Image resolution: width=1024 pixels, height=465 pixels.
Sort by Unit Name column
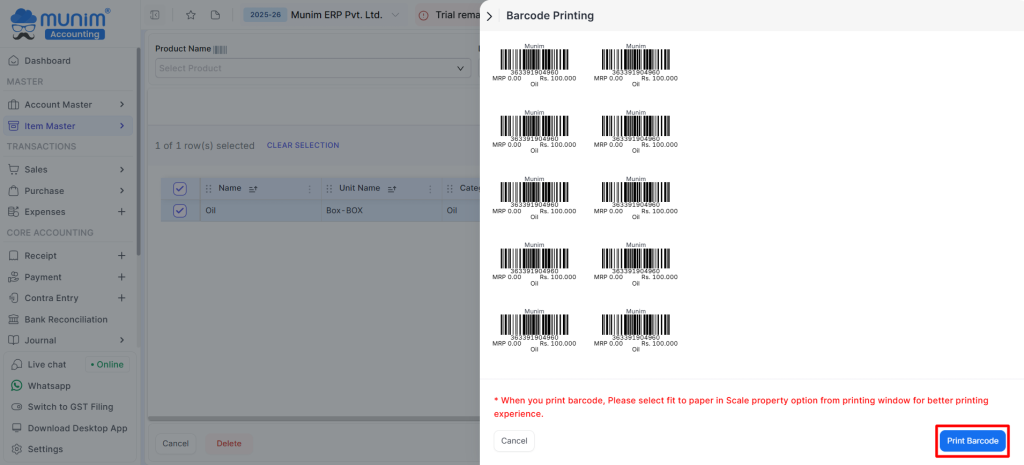(x=392, y=188)
